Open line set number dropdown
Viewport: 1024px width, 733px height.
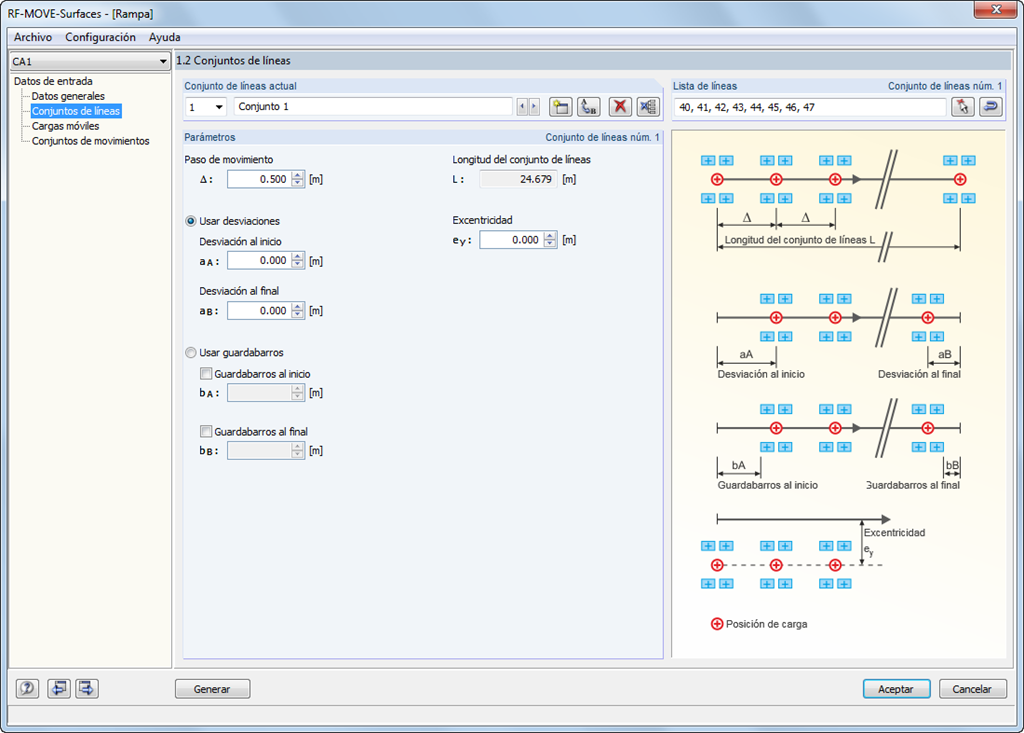(219, 107)
